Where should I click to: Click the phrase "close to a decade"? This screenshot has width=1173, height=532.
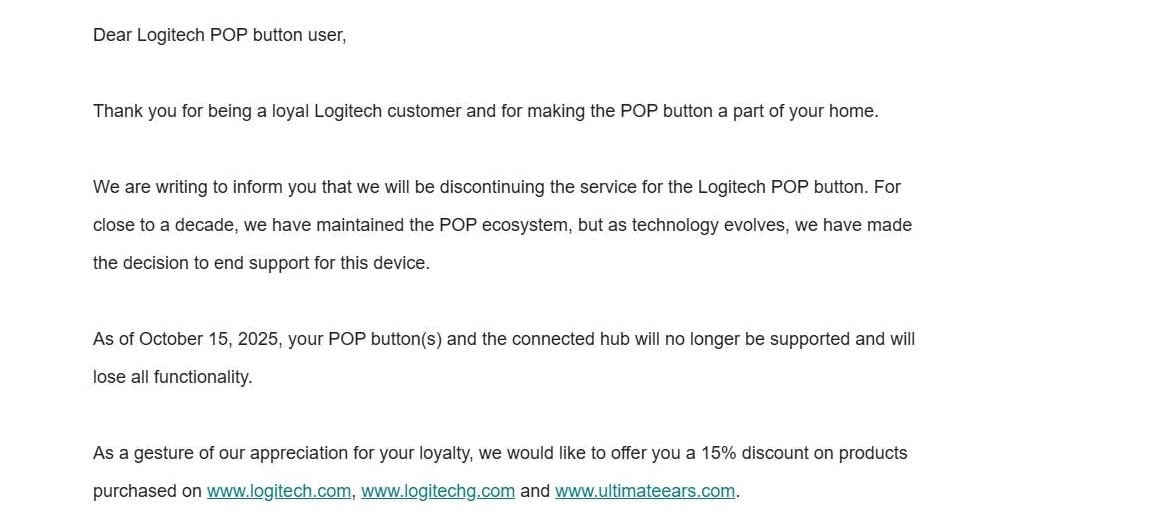tap(165, 225)
